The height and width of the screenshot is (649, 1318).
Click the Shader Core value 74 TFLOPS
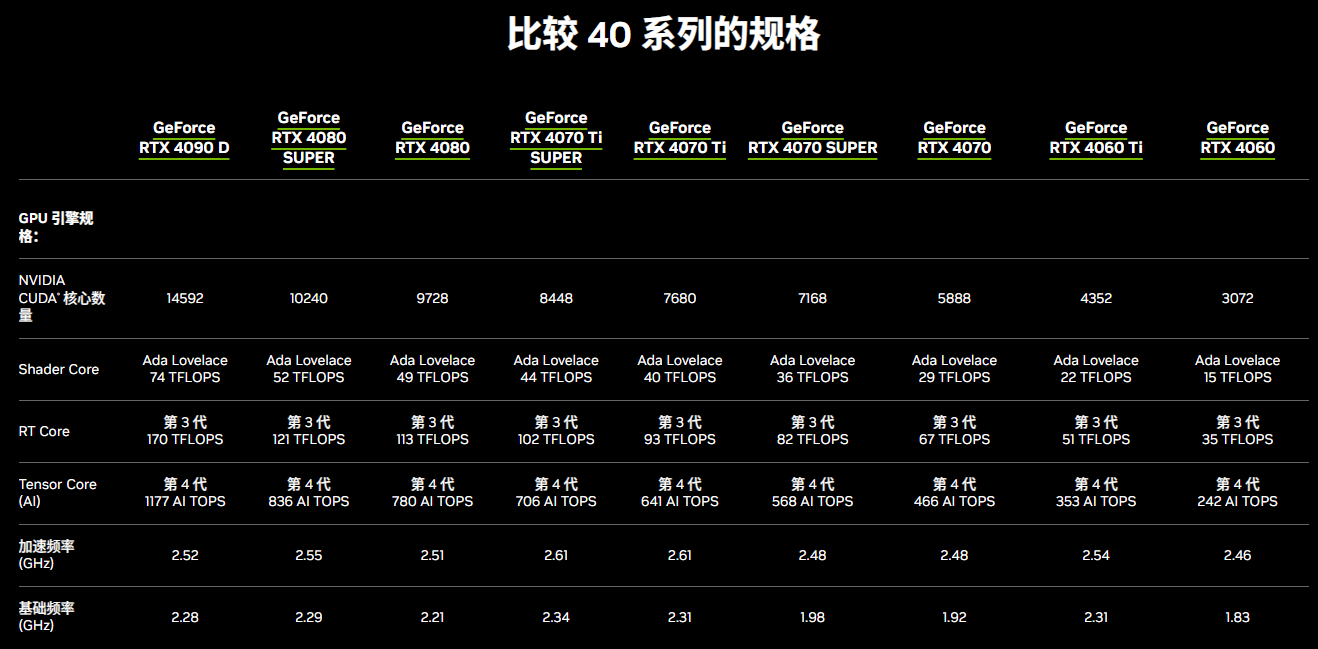(x=185, y=377)
